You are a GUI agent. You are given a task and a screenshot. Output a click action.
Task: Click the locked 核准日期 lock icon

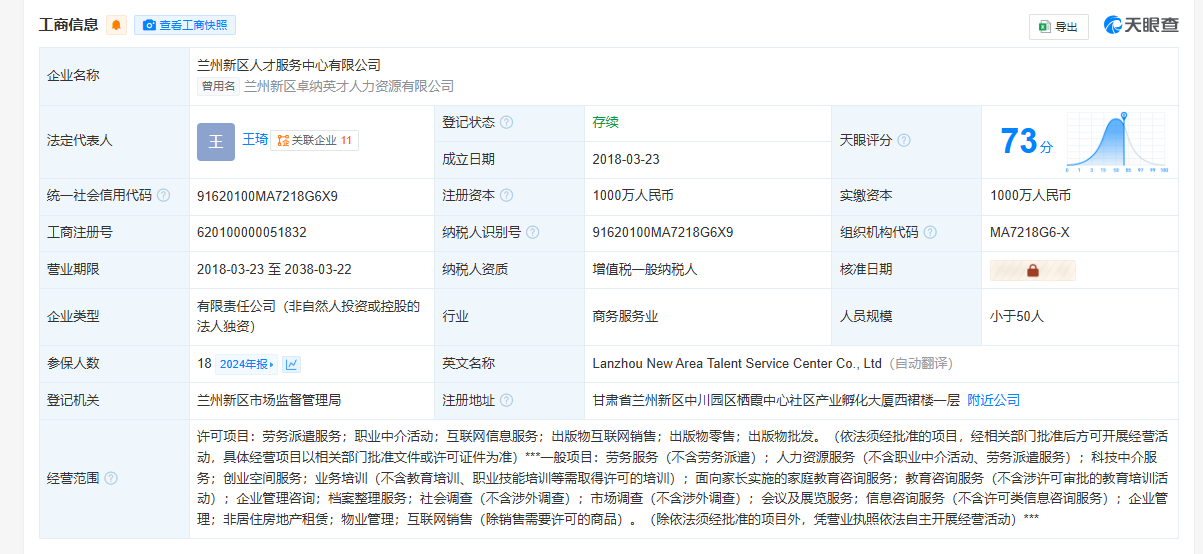(x=1032, y=270)
